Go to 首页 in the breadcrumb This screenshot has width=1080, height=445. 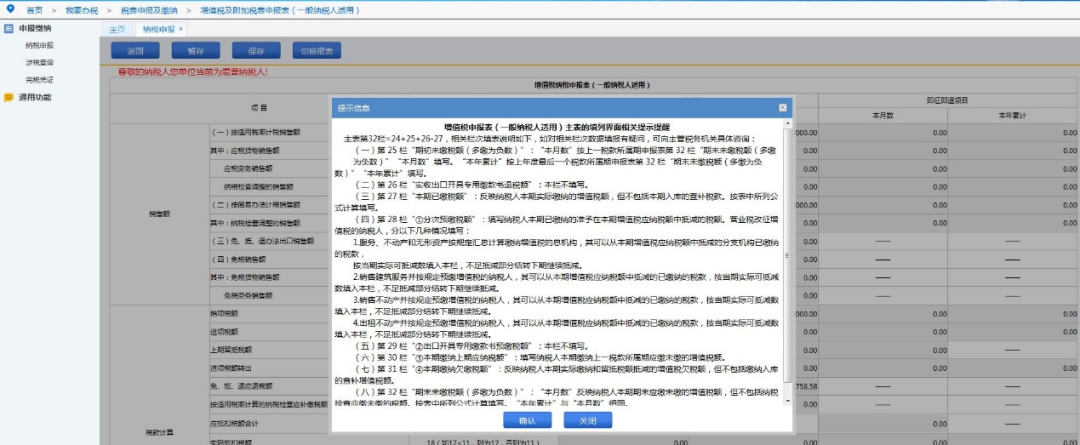pos(34,8)
